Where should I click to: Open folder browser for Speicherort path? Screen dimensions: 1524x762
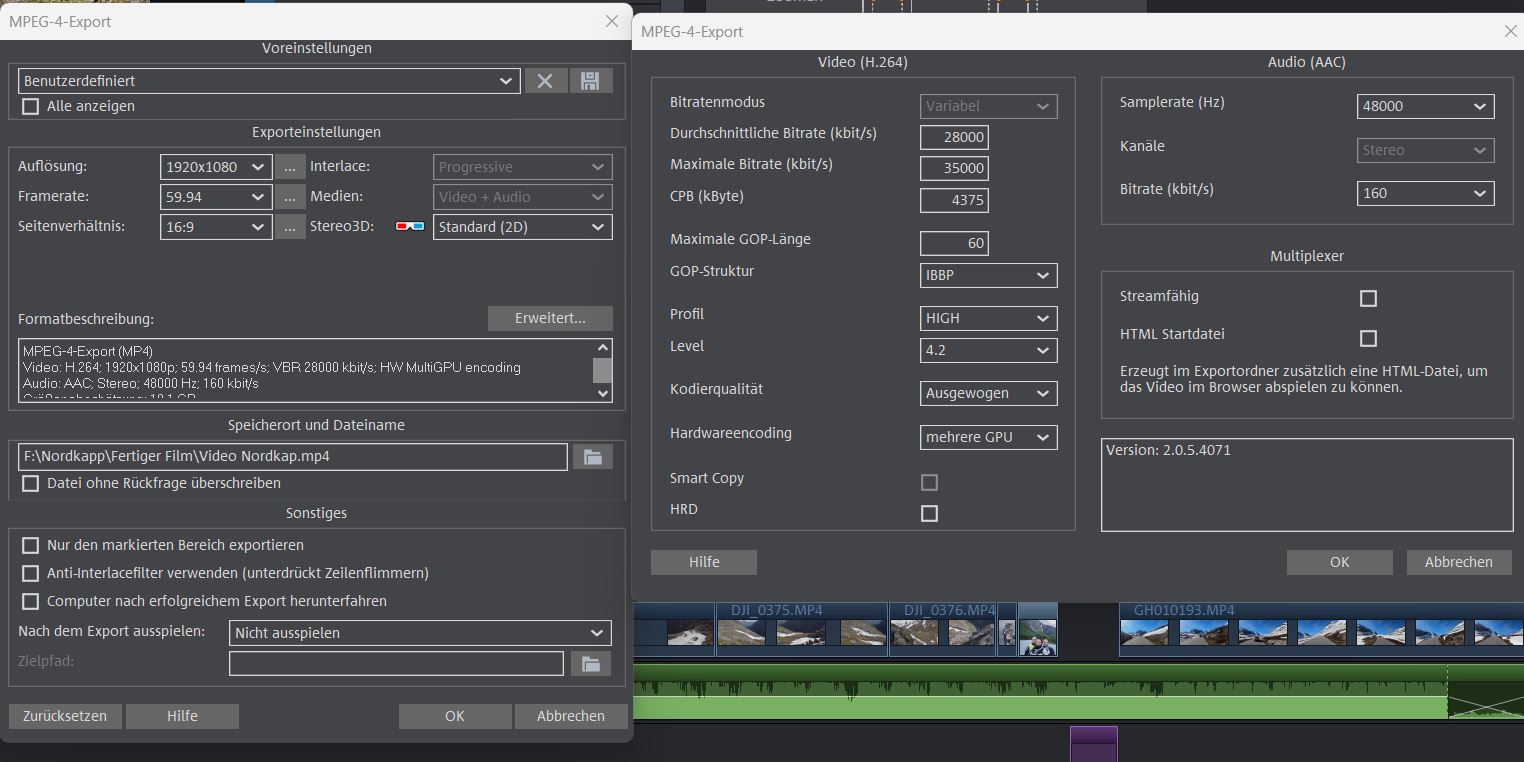coord(592,457)
